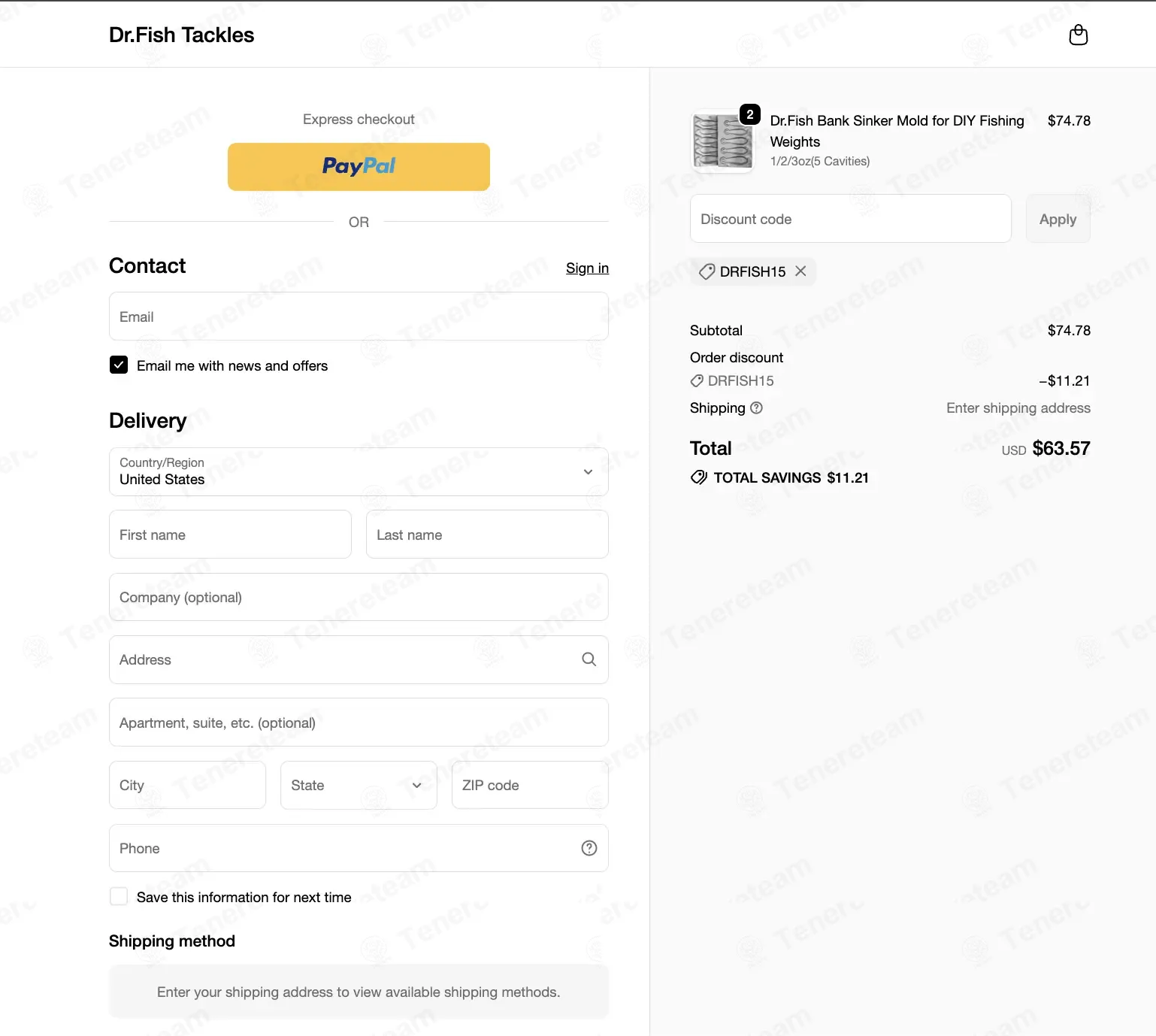Pay with PayPal express checkout

[359, 166]
